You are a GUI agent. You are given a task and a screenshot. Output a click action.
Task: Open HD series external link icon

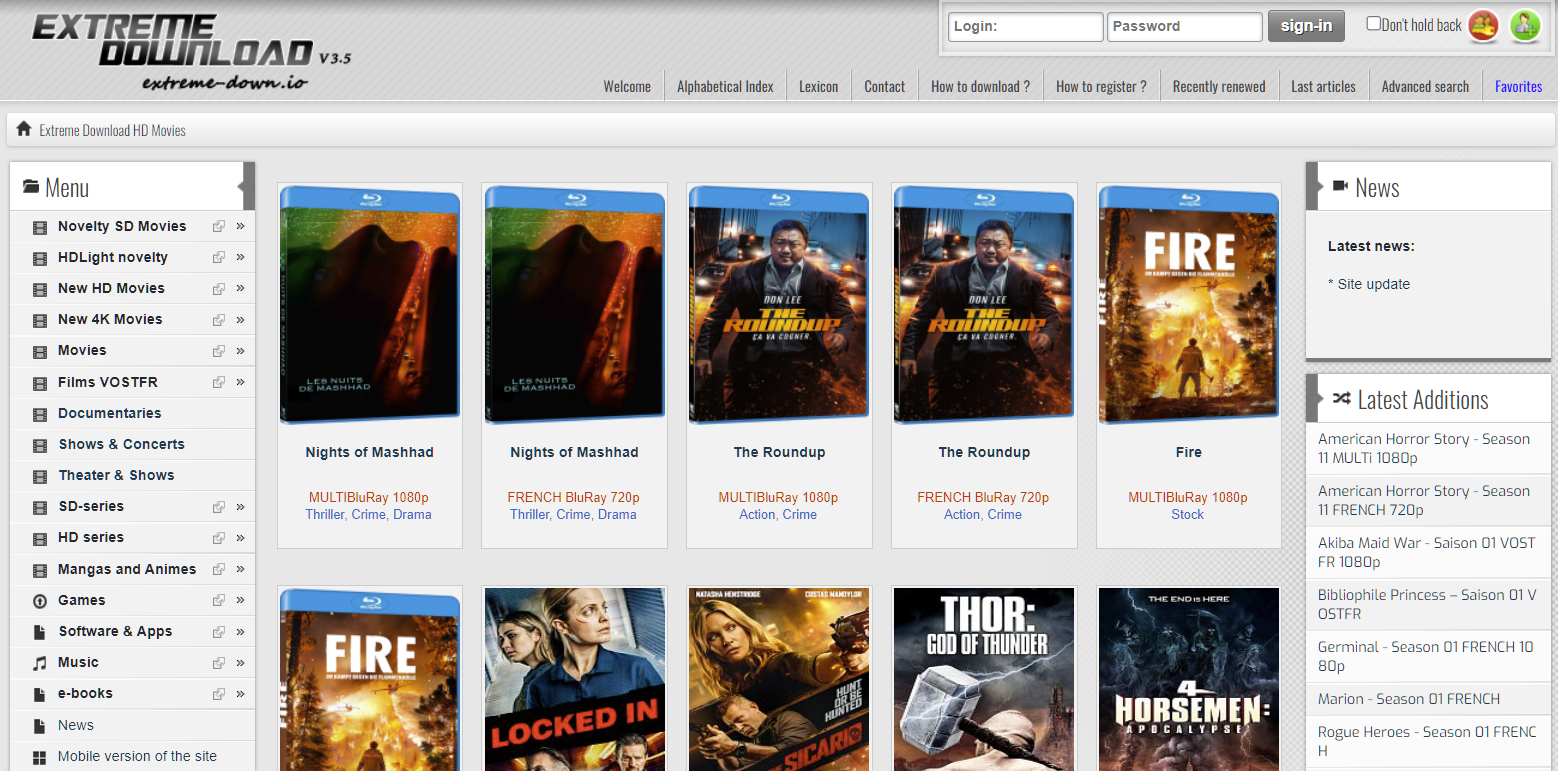(x=218, y=538)
